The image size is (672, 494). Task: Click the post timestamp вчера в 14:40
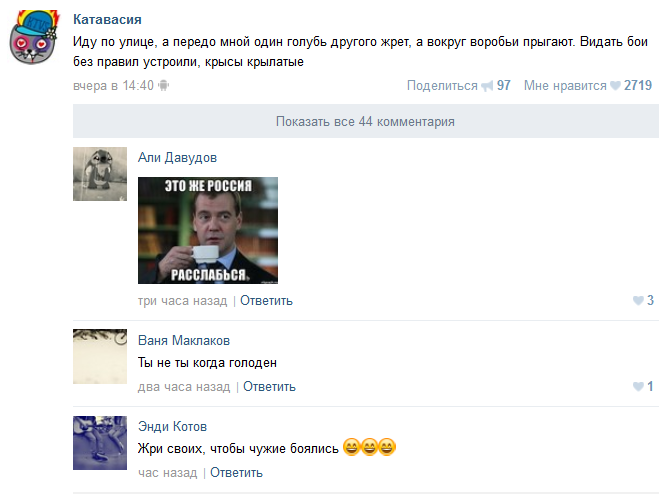(113, 86)
